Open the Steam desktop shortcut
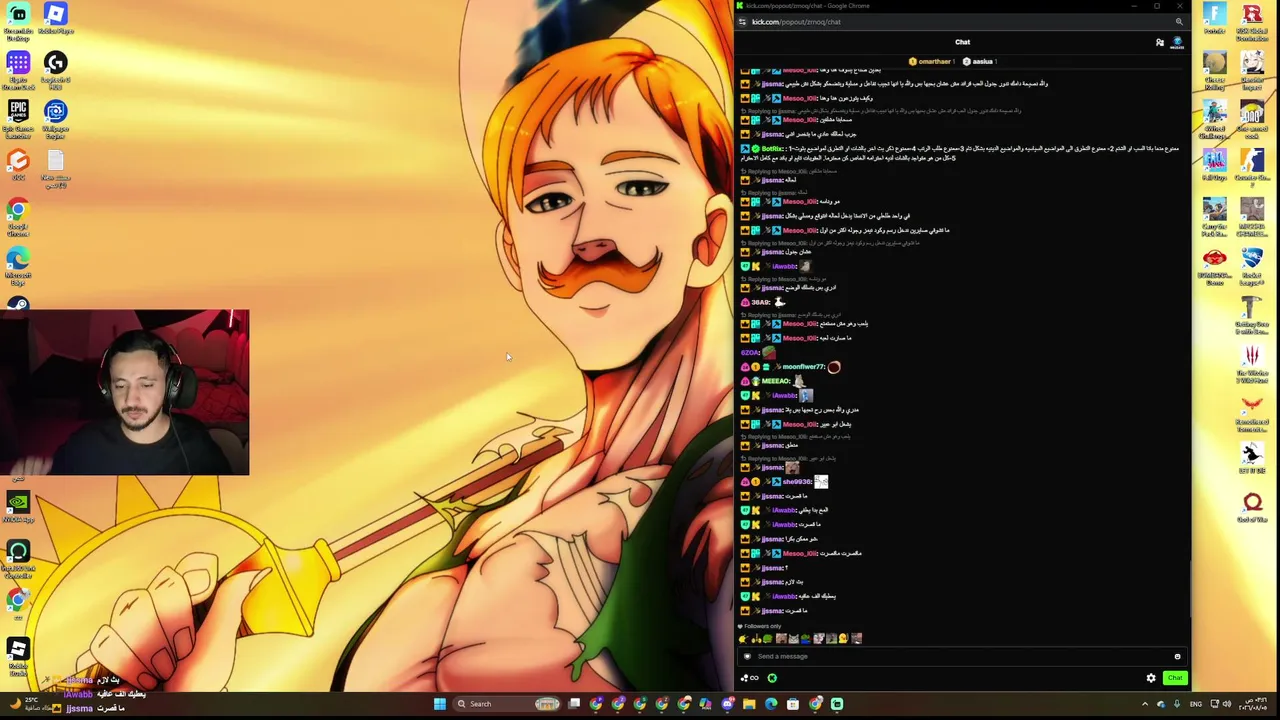1280x720 pixels. [18, 304]
